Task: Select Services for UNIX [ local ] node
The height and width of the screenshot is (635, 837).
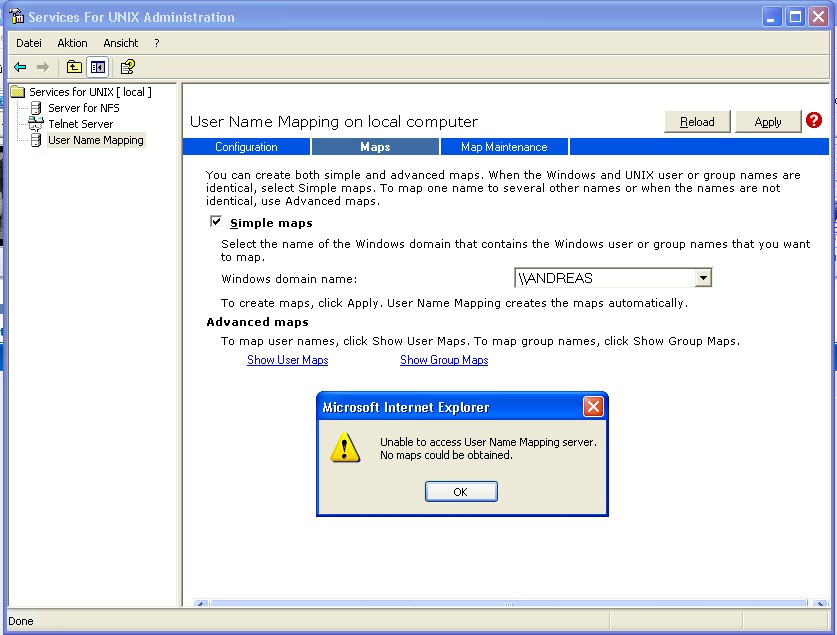Action: click(90, 92)
